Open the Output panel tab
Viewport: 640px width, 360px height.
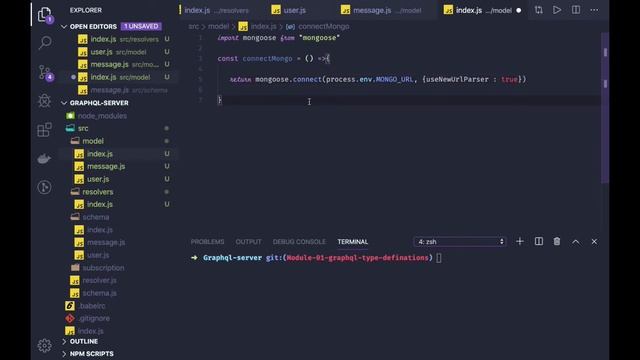click(x=248, y=242)
